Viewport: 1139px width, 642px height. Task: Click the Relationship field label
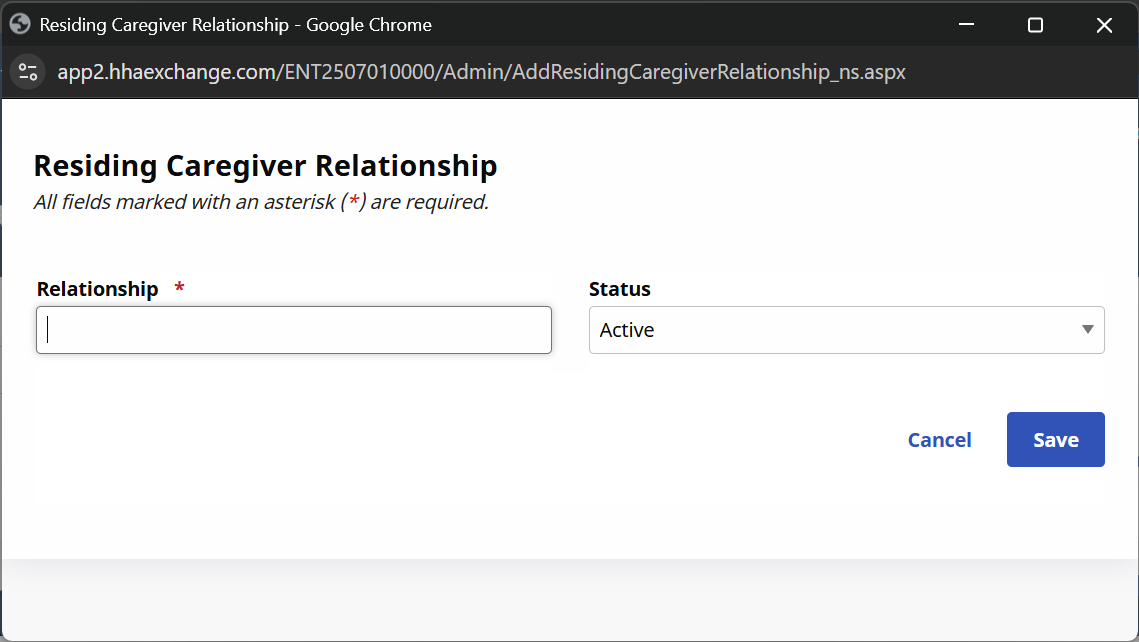98,289
